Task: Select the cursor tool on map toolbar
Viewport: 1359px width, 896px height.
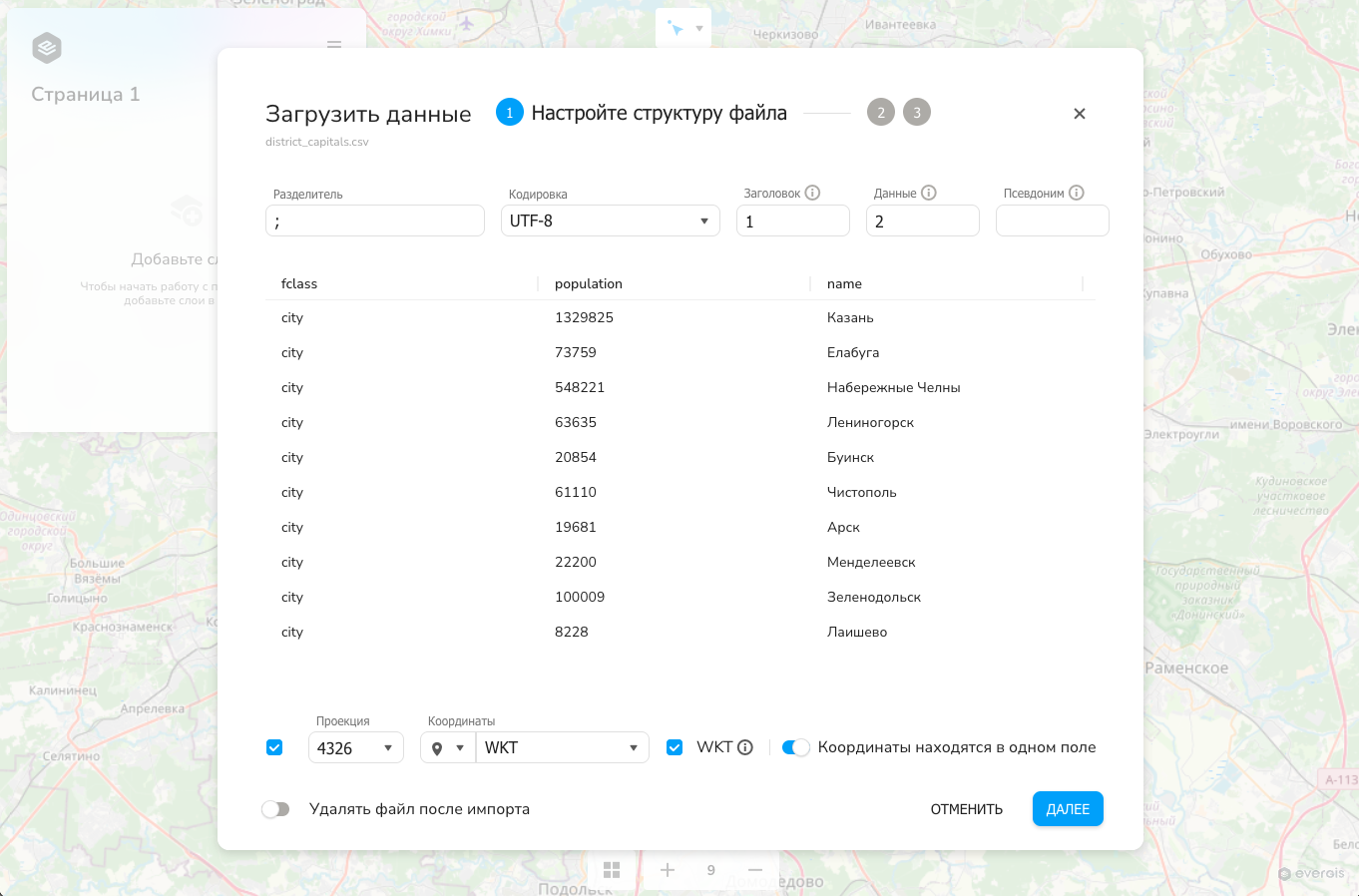Action: click(676, 28)
